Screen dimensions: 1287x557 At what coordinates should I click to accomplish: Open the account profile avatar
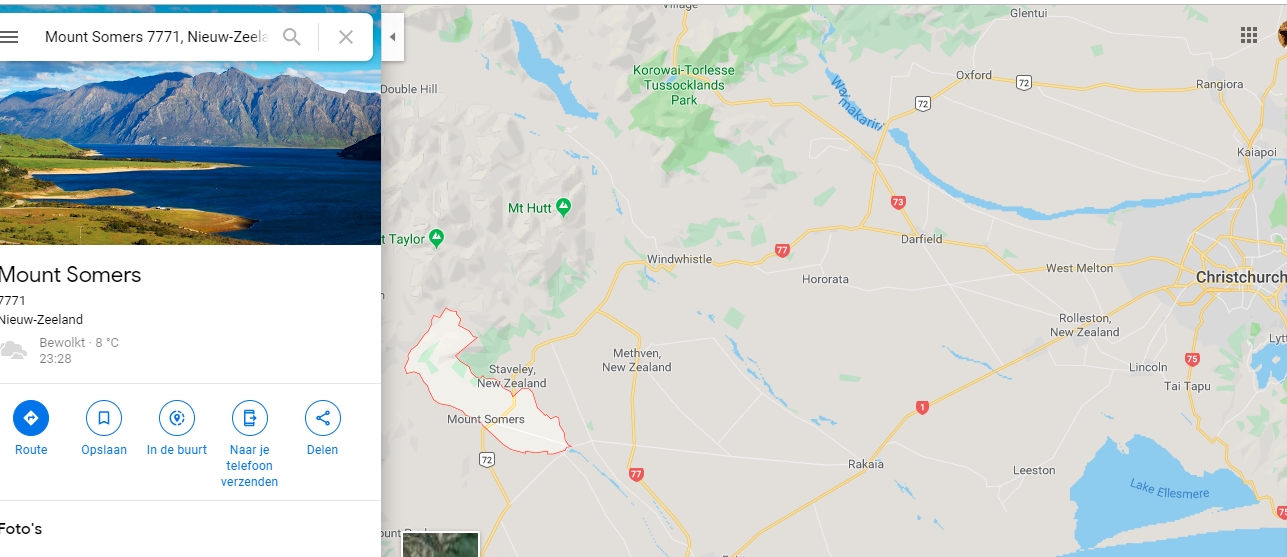(x=1282, y=35)
